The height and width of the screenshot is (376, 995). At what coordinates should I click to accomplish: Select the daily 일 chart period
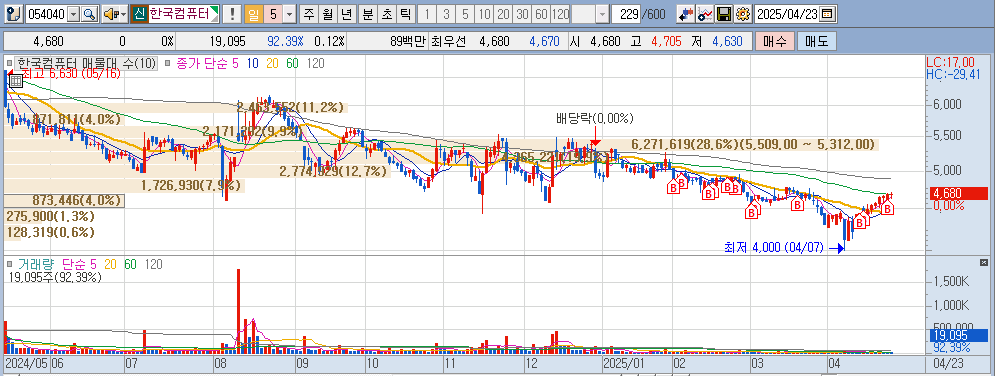coord(254,13)
